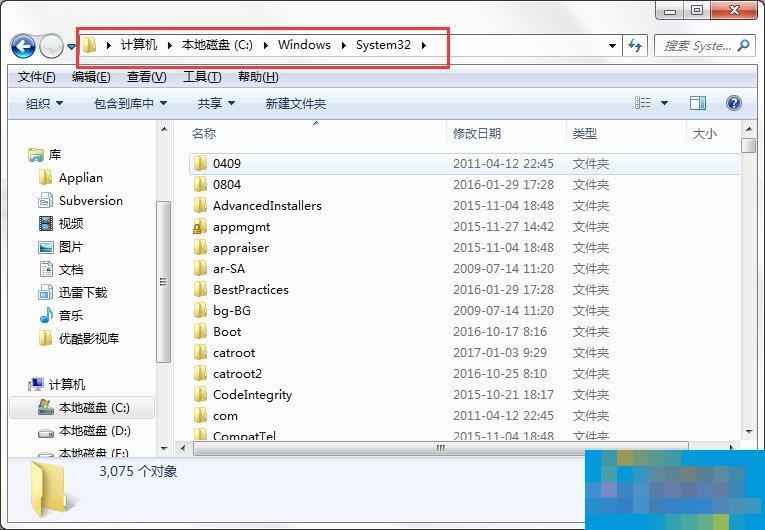
Task: Open the address bar previous locations dropdown
Action: 612,46
